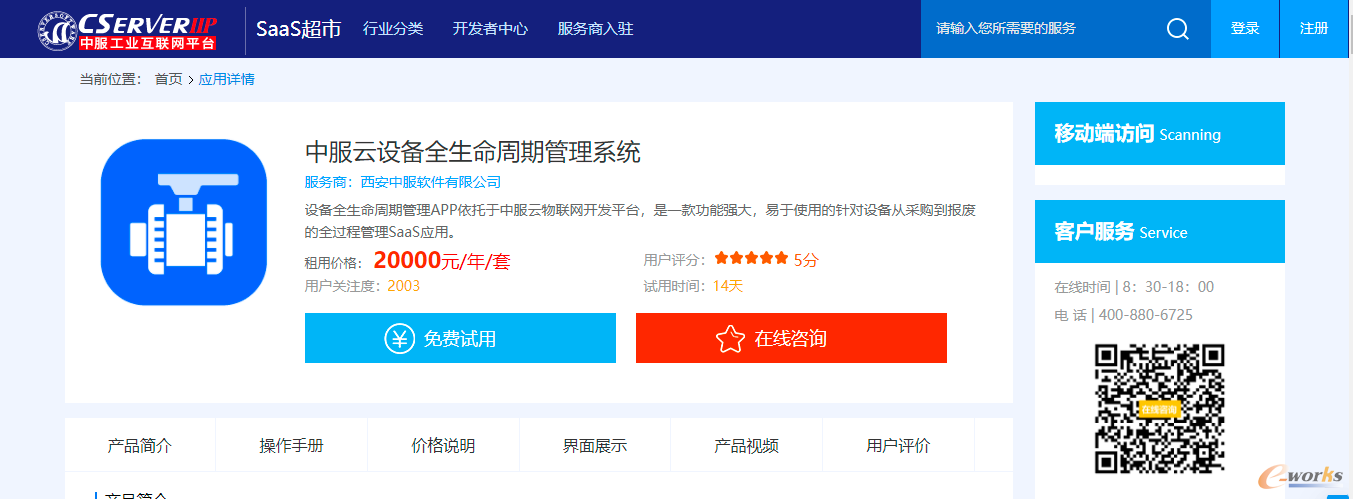The image size is (1353, 499).
Task: Click the 用户关注度 value 2003
Action: [x=403, y=285]
